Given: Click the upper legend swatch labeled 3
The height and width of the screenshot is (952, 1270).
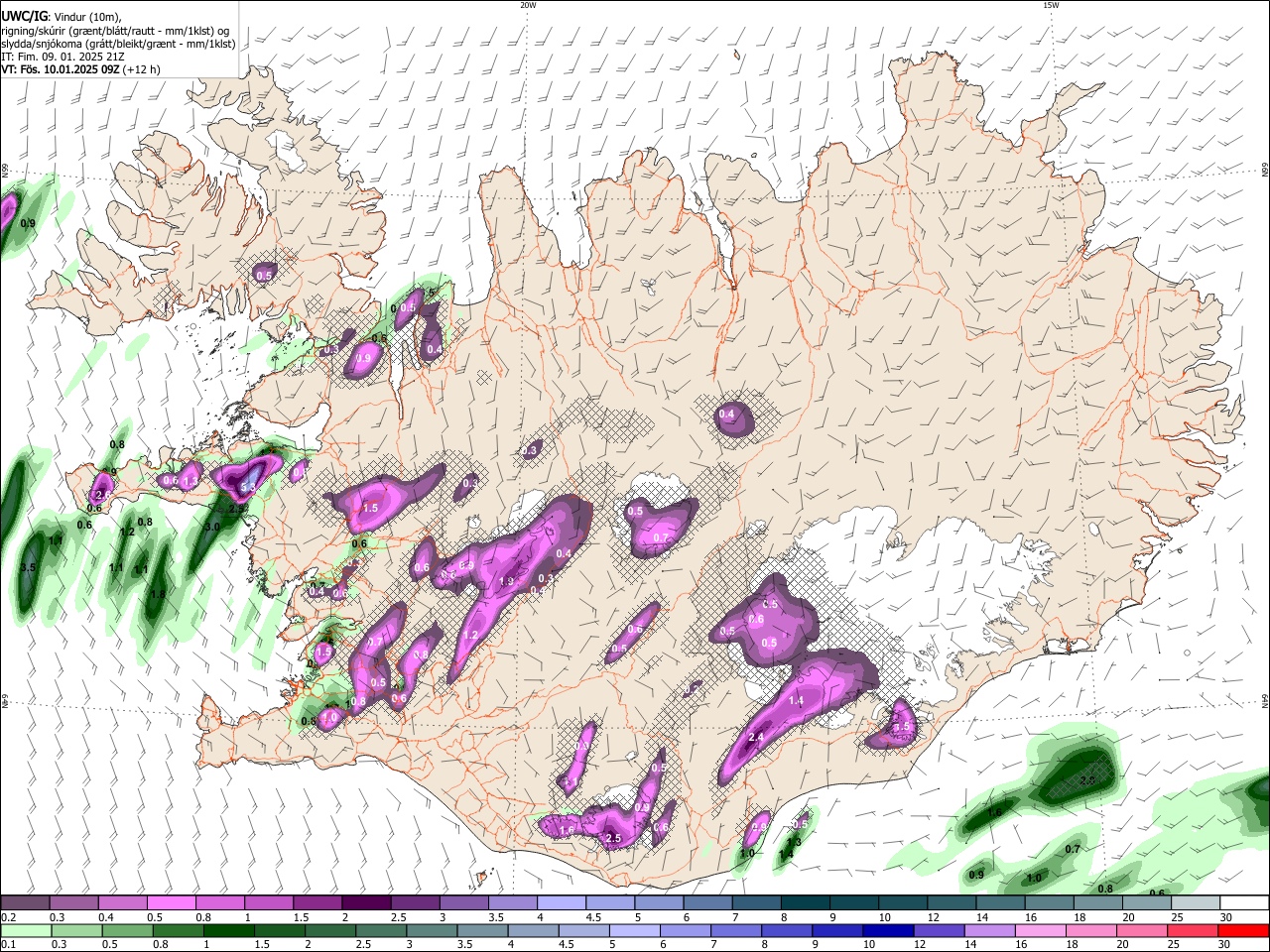Looking at the screenshot, I should (x=462, y=903).
